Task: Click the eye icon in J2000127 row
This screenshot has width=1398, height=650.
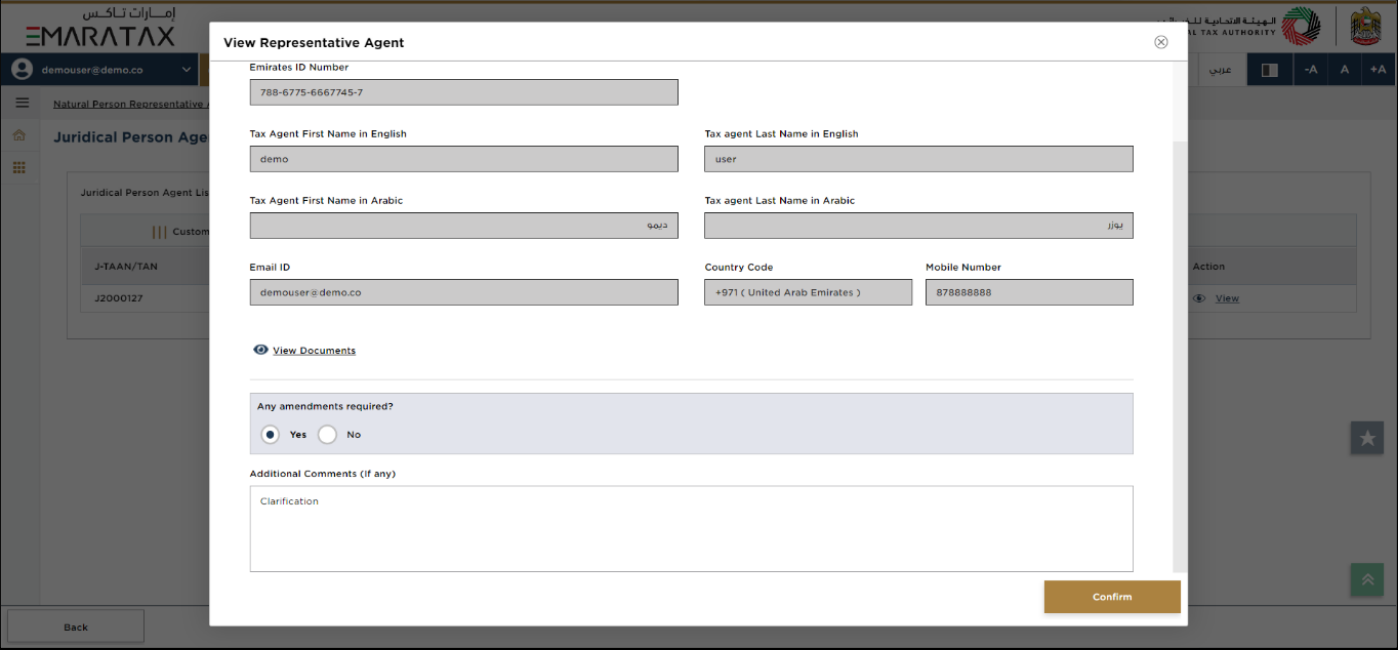Action: coord(1199,298)
